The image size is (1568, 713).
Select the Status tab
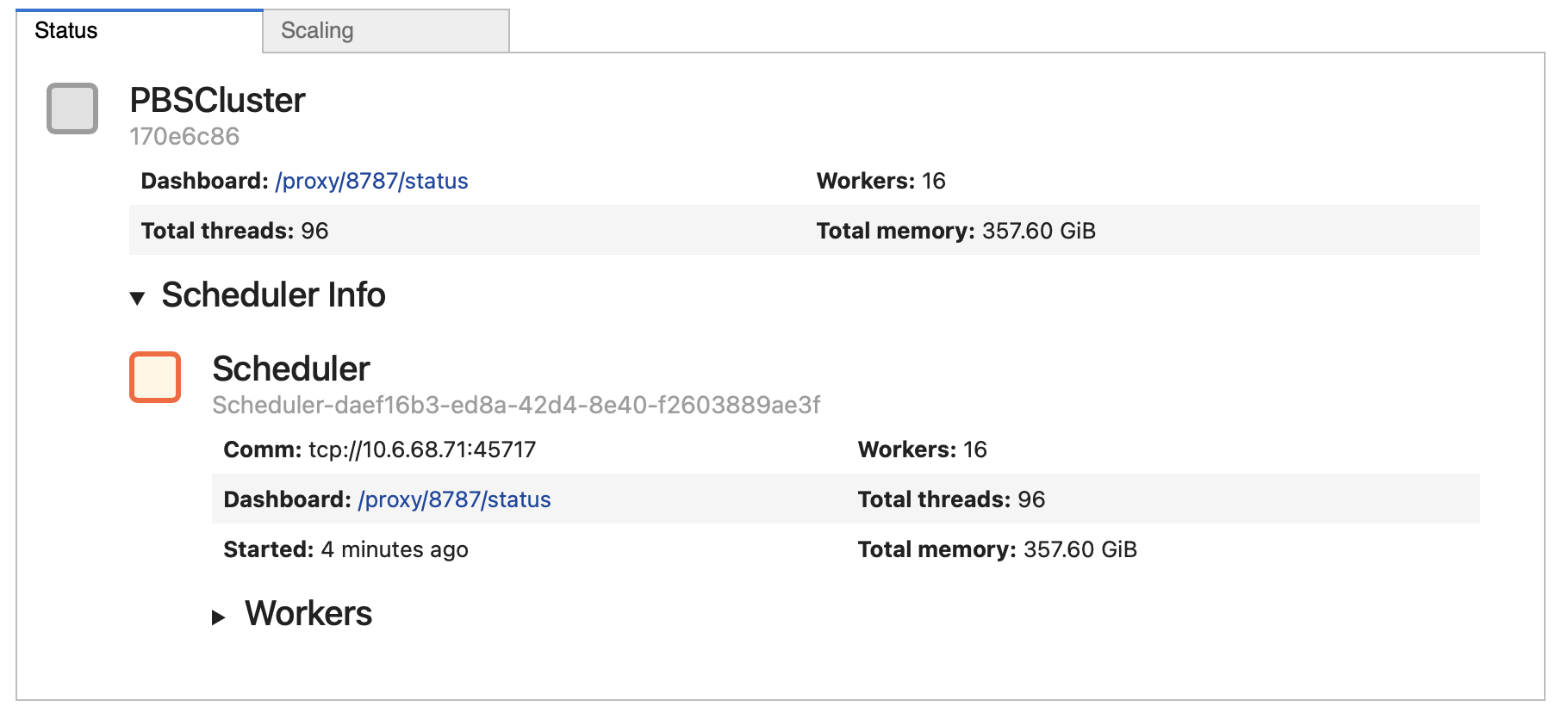tap(140, 31)
